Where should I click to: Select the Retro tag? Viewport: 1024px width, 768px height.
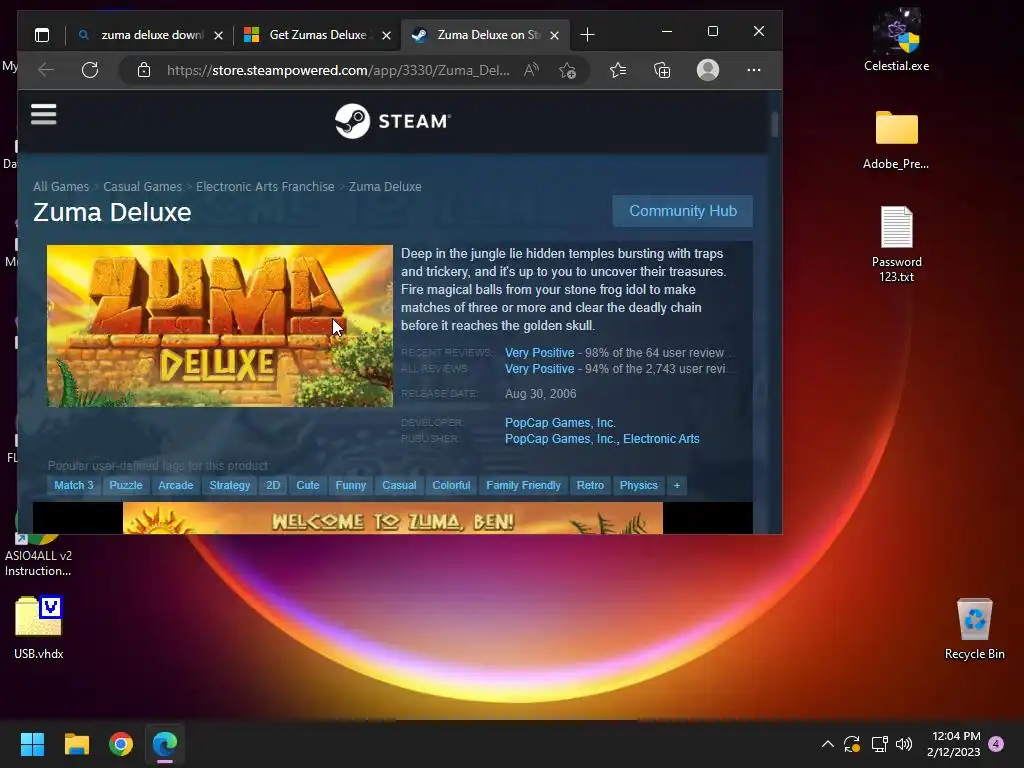click(x=590, y=485)
